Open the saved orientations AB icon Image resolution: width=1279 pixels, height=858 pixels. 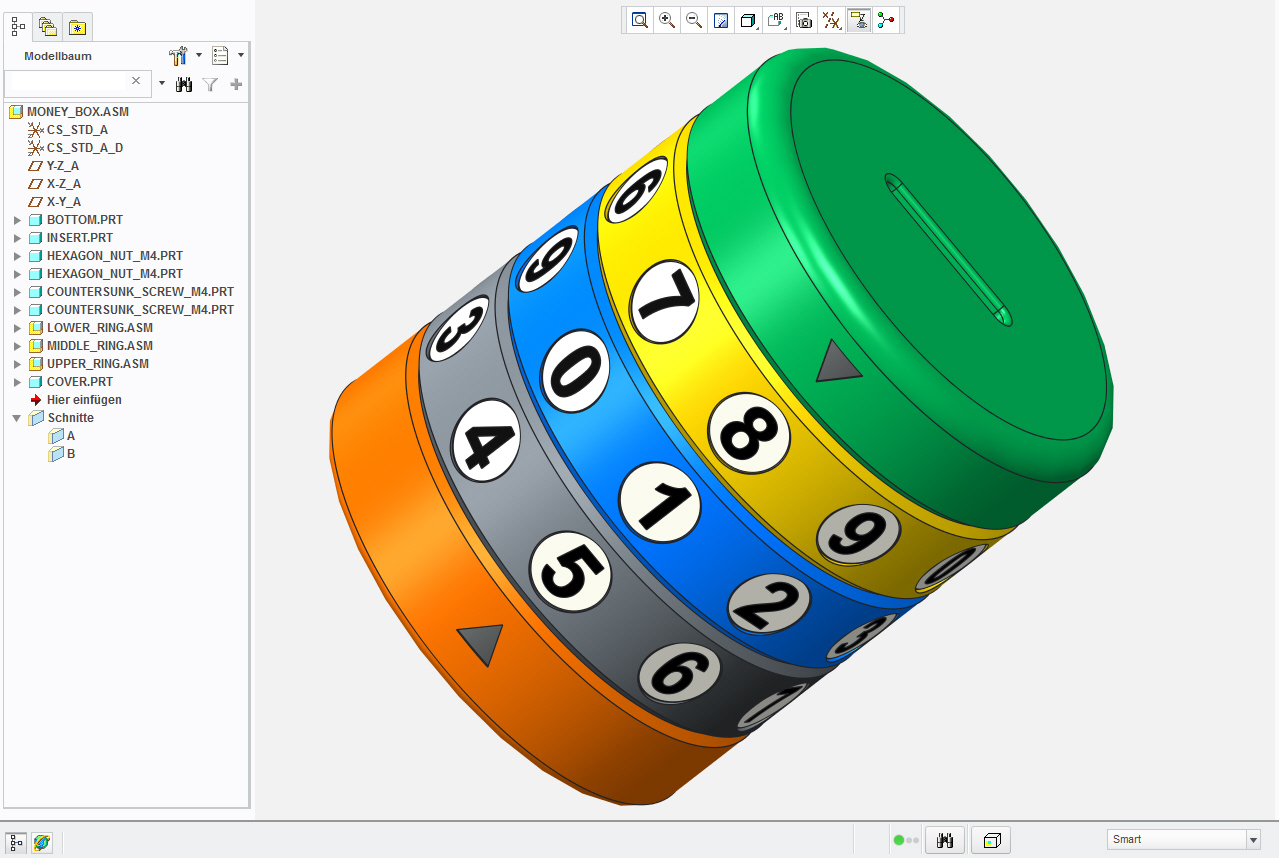776,20
